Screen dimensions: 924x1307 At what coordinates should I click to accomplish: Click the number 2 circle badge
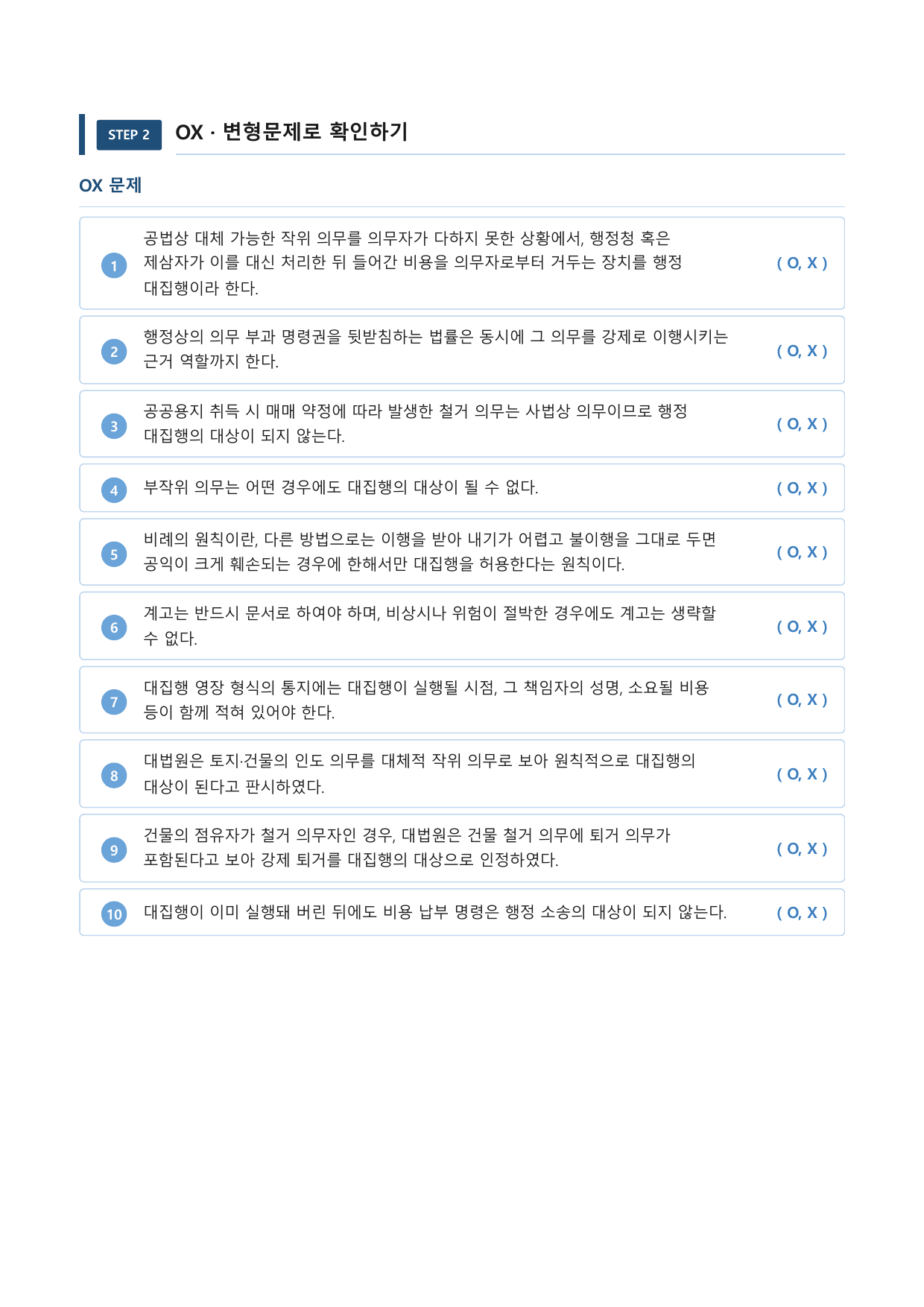(x=114, y=352)
